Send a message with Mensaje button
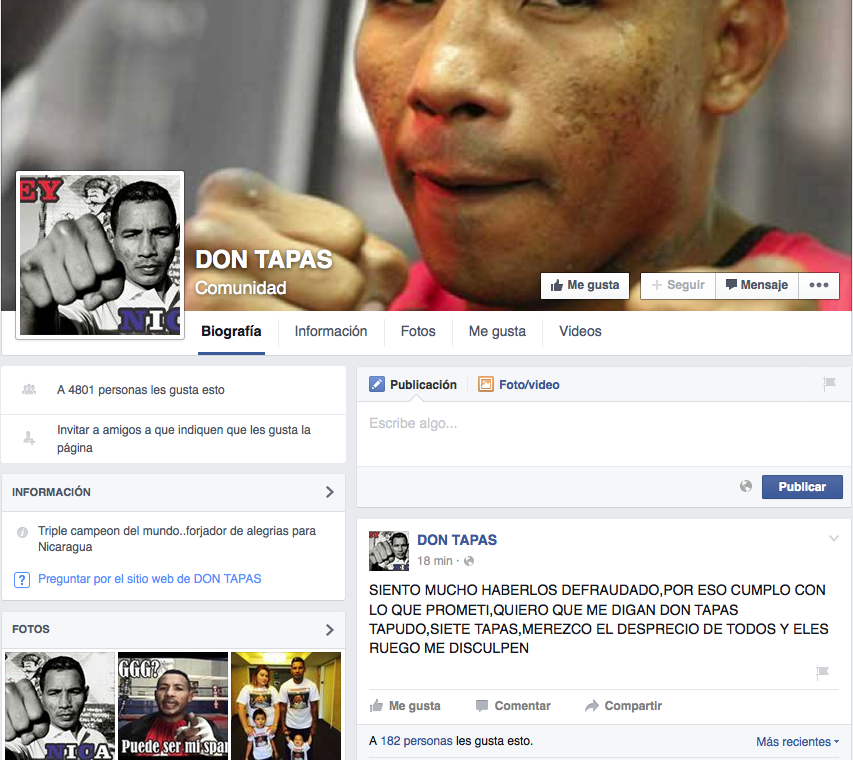The image size is (853, 760). click(757, 286)
